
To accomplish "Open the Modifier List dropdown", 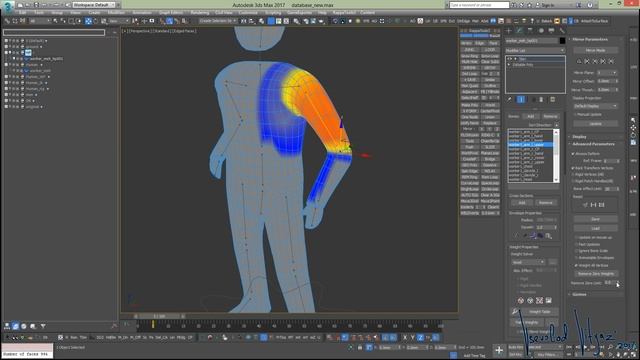I will tap(535, 50).
